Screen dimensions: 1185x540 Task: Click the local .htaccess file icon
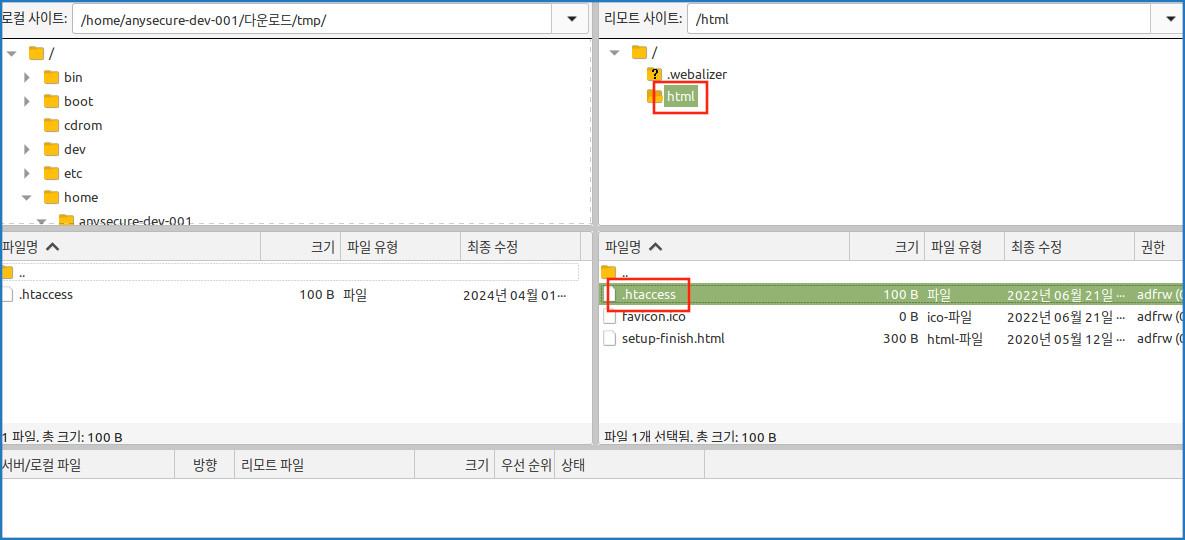[x=7, y=295]
